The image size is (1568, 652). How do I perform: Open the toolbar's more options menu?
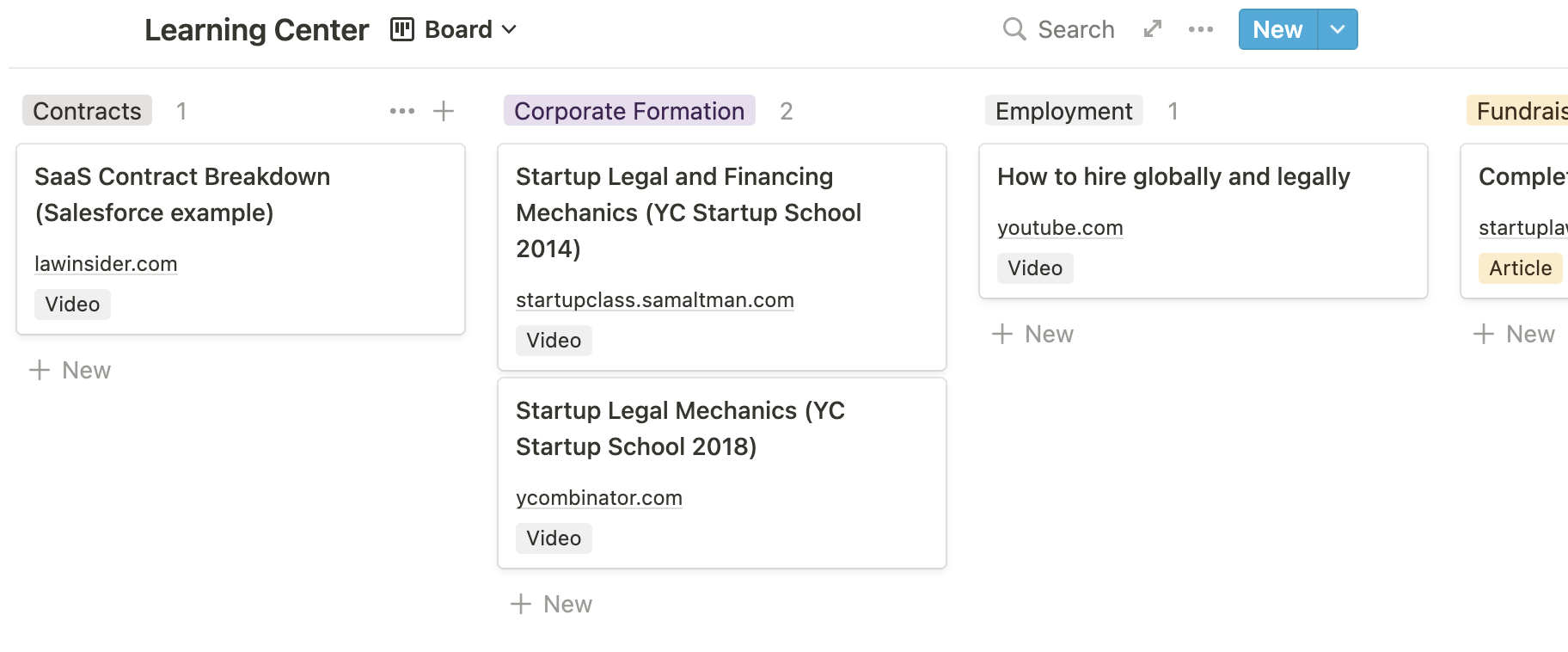pyautogui.click(x=1200, y=28)
